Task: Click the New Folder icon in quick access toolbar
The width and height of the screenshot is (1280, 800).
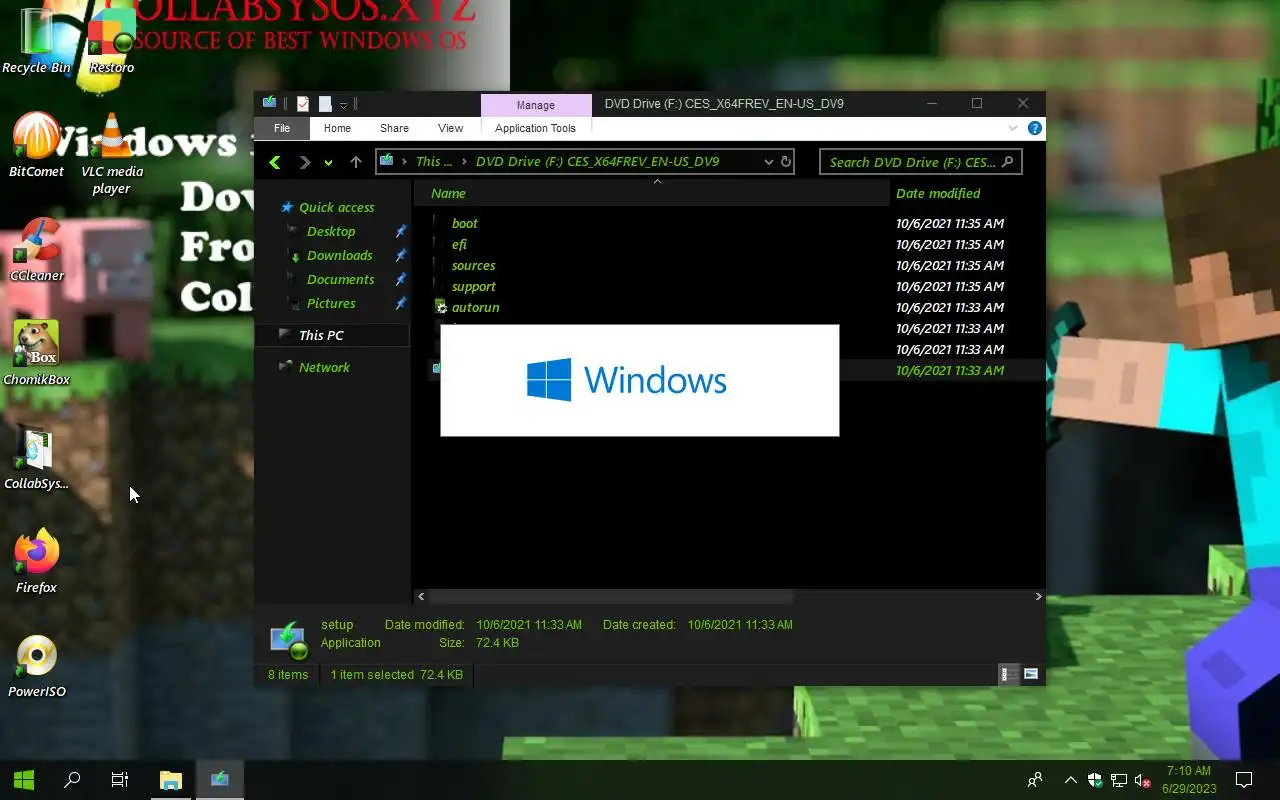Action: point(325,103)
